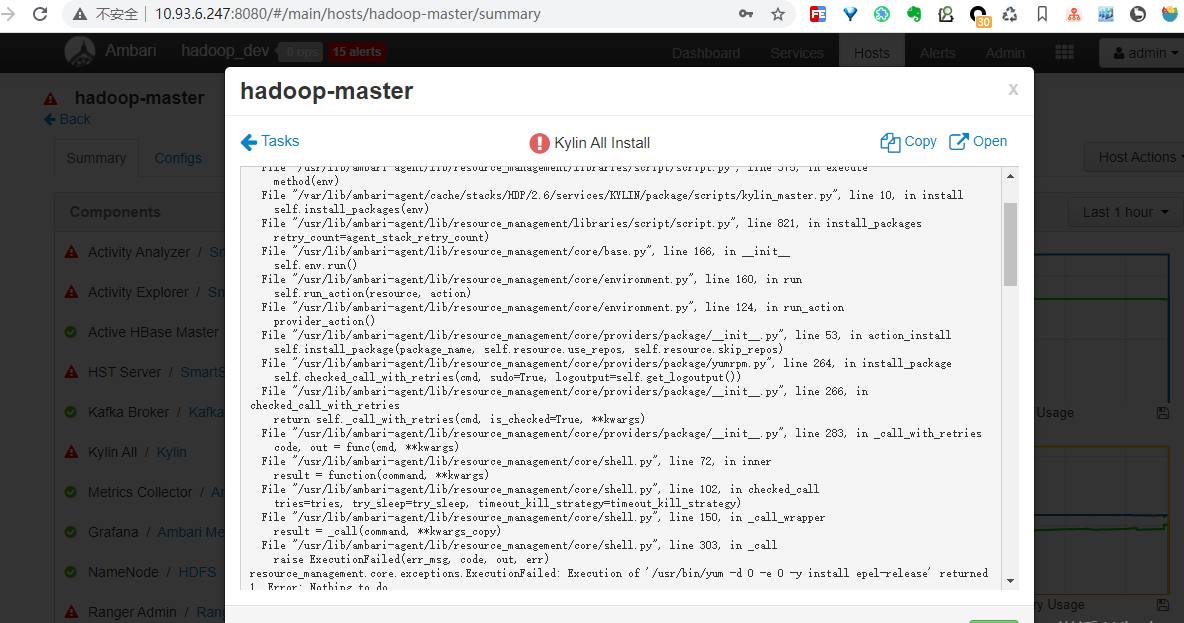
Task: Open the Kylin service link
Action: (171, 452)
